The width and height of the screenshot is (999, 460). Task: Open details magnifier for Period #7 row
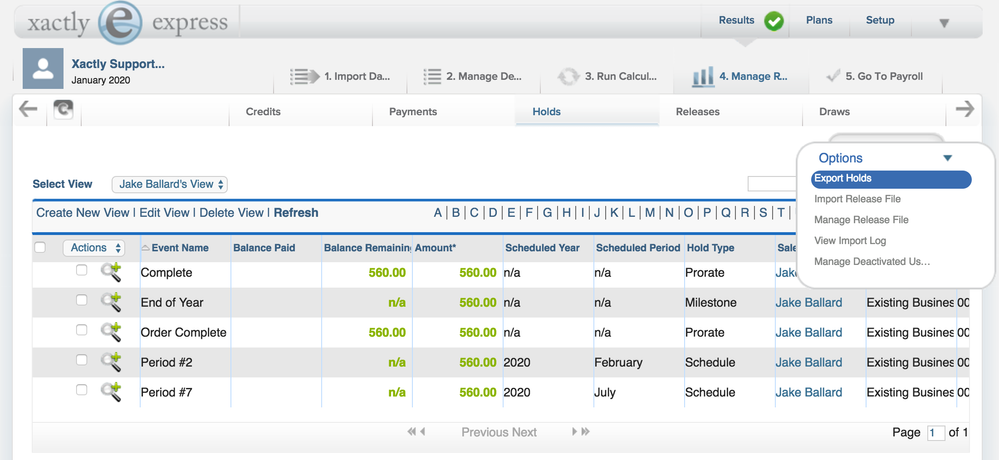point(111,392)
